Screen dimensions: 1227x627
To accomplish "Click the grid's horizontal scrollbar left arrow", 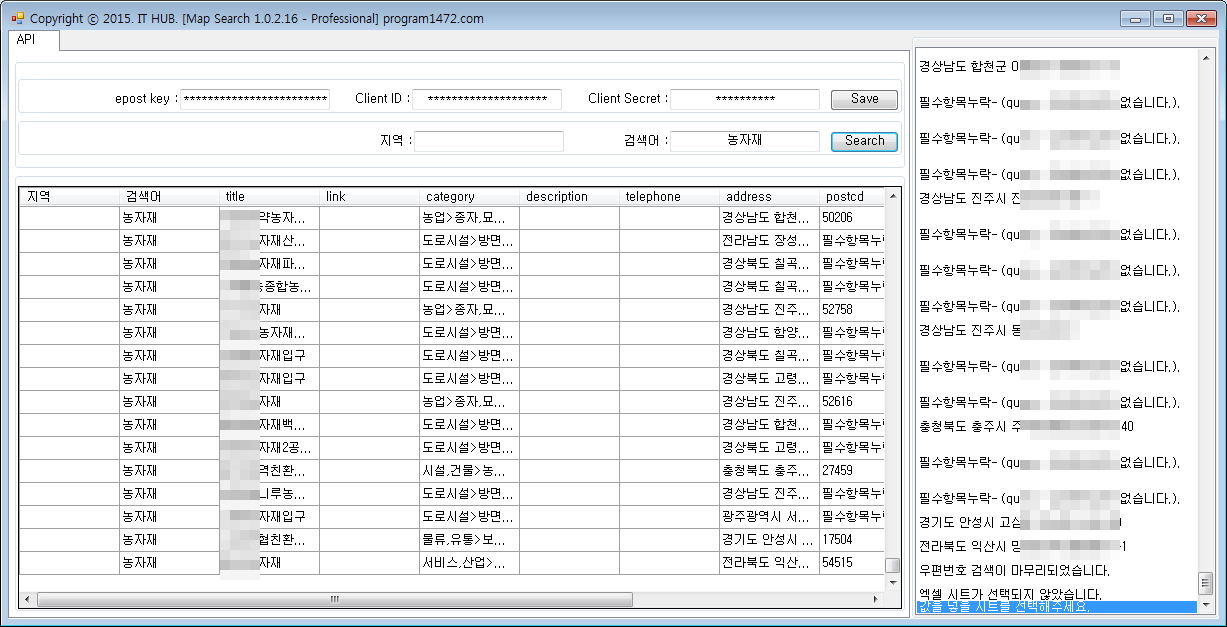I will click(x=28, y=599).
